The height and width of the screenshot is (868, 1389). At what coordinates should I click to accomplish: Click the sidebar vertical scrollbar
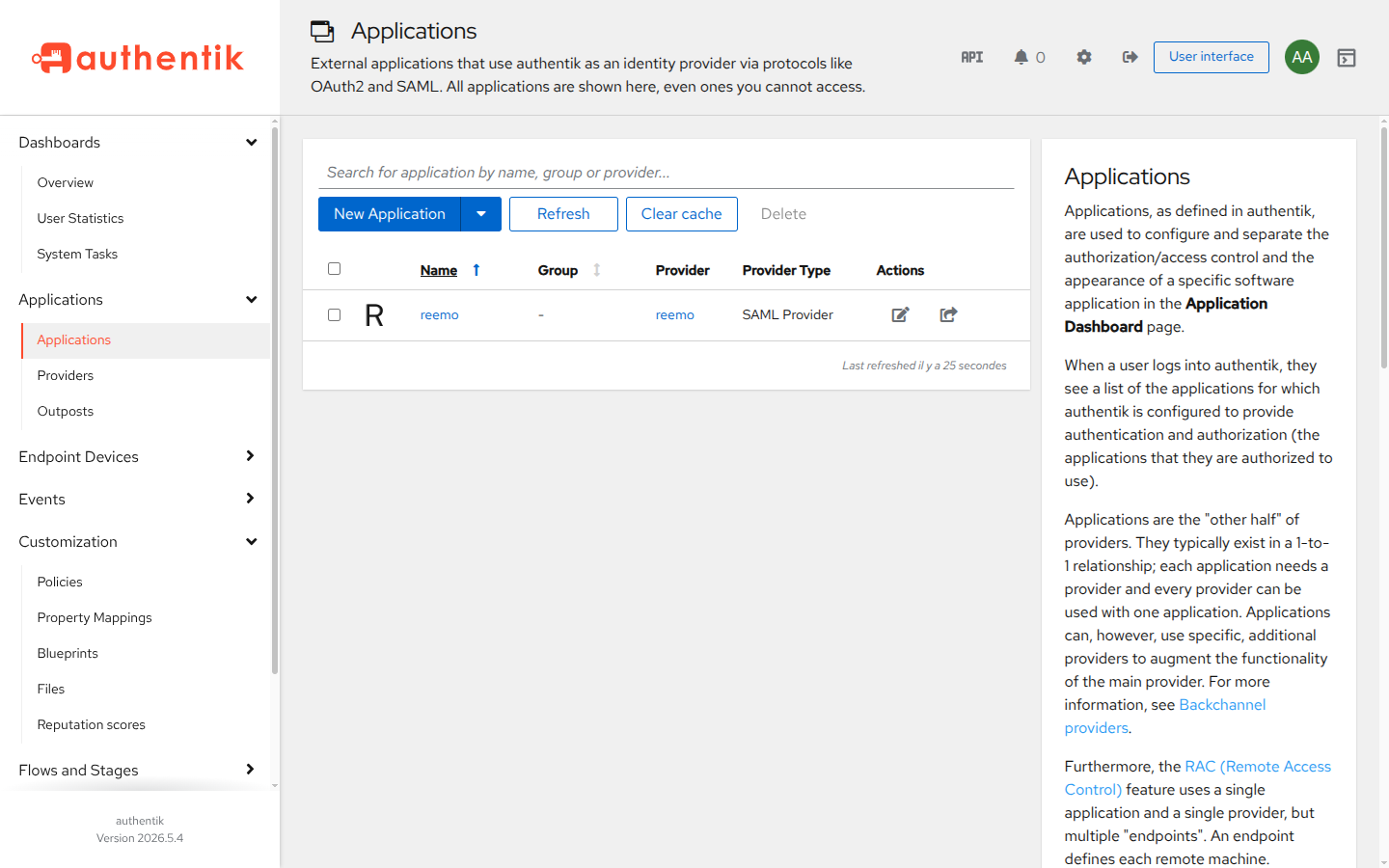[x=275, y=400]
